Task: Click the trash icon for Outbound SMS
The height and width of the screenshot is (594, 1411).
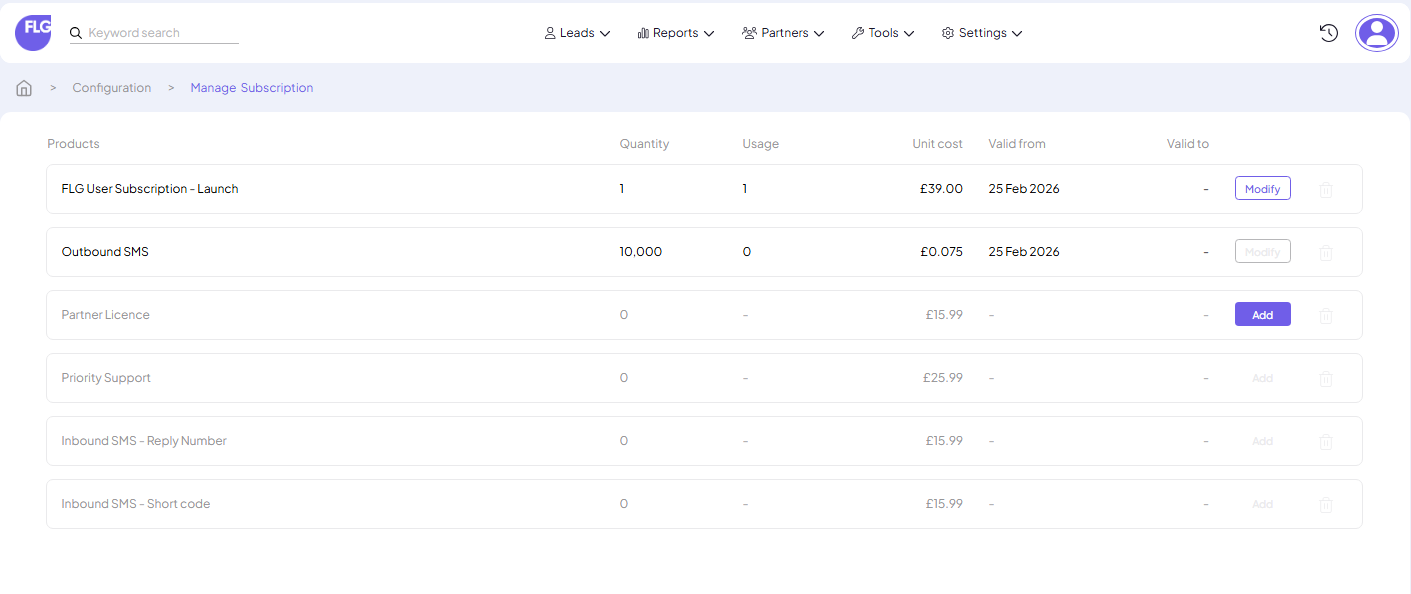Action: (1326, 252)
